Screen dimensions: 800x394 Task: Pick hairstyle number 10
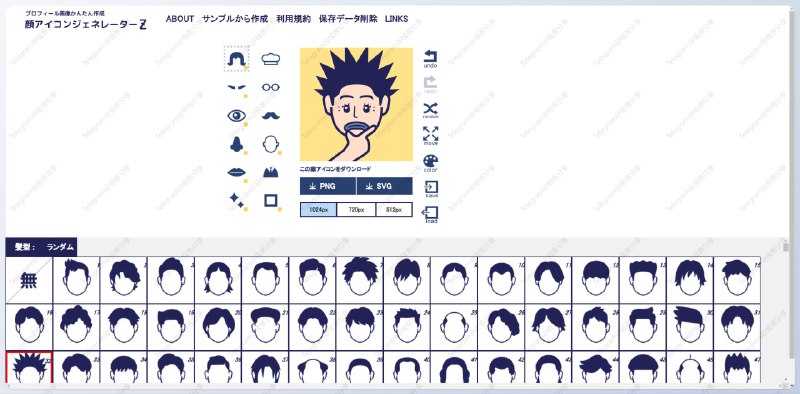pyautogui.click(x=501, y=280)
